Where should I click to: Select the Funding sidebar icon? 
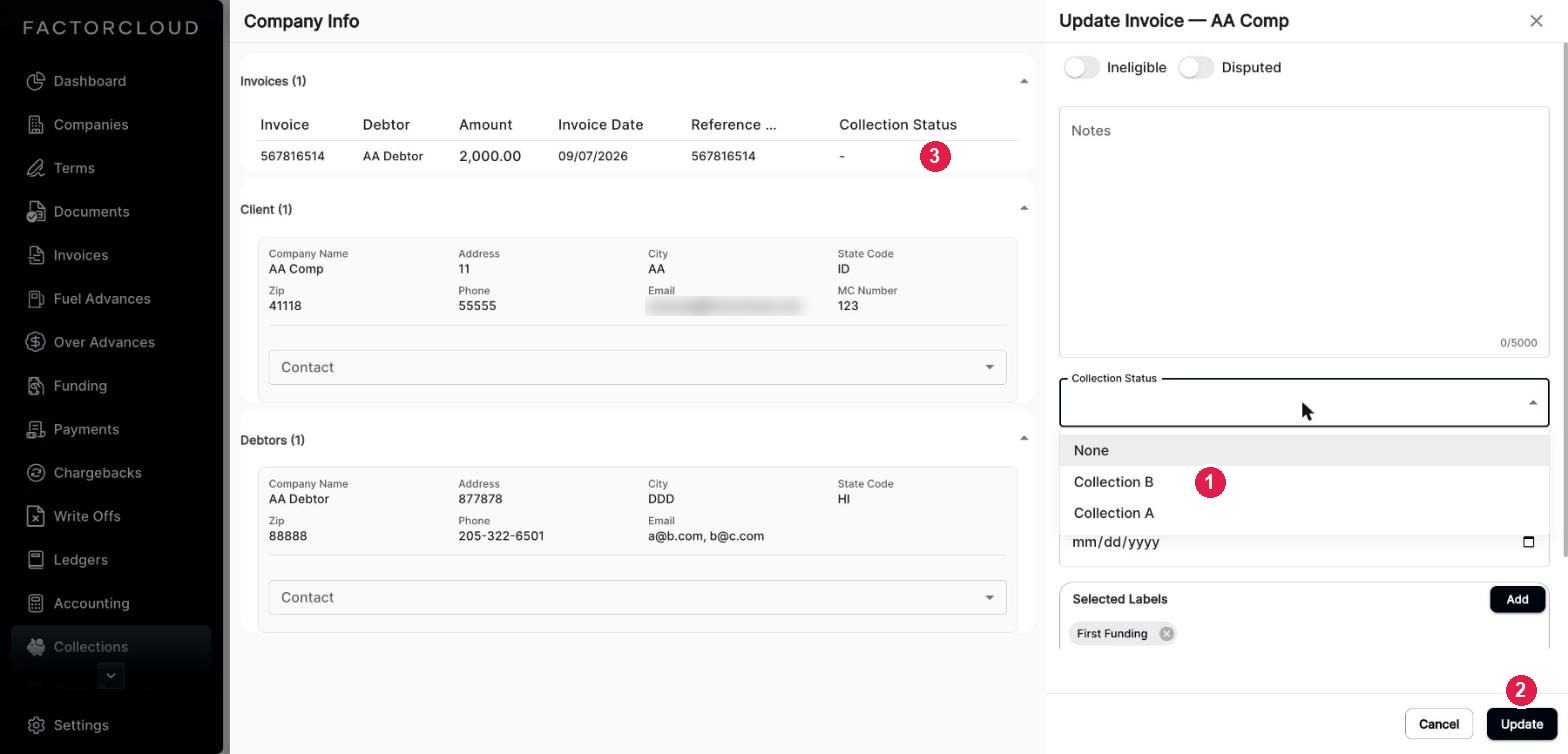pyautogui.click(x=36, y=386)
